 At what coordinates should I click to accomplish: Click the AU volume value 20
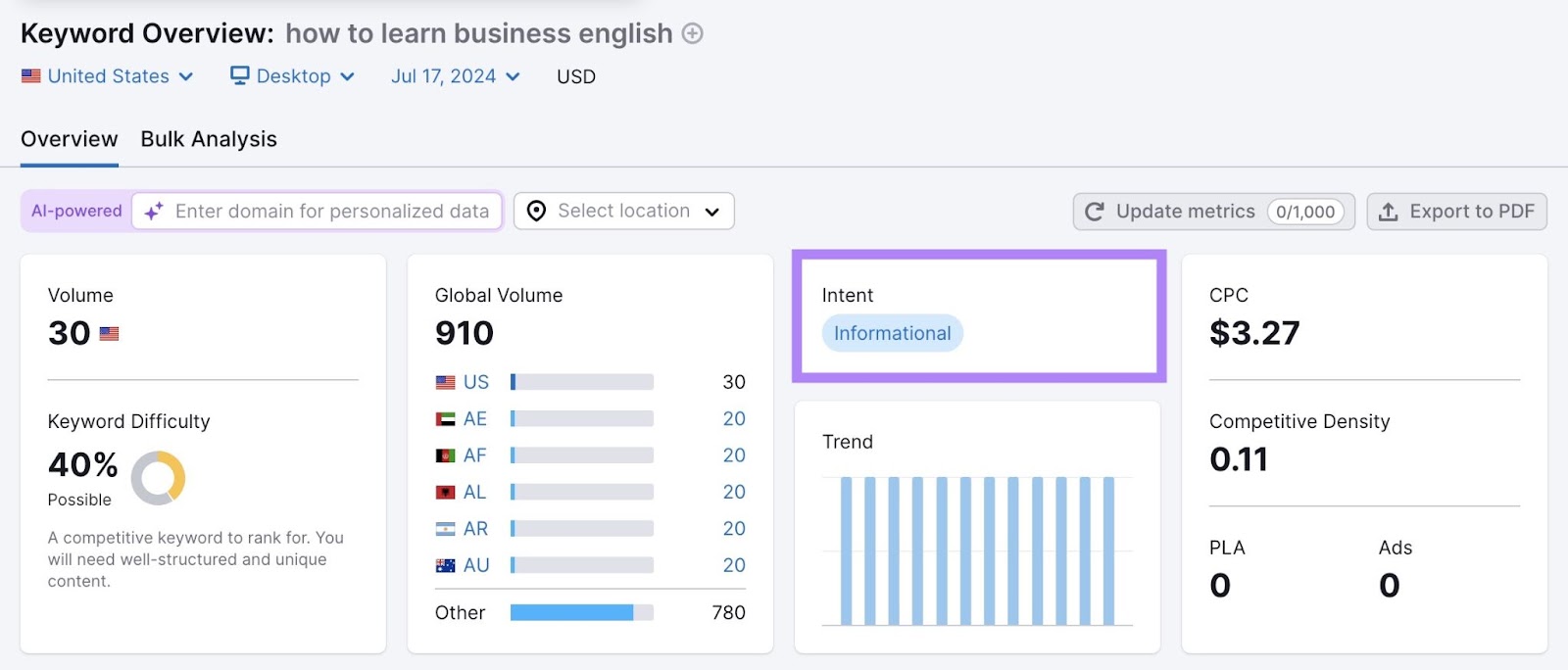(734, 565)
